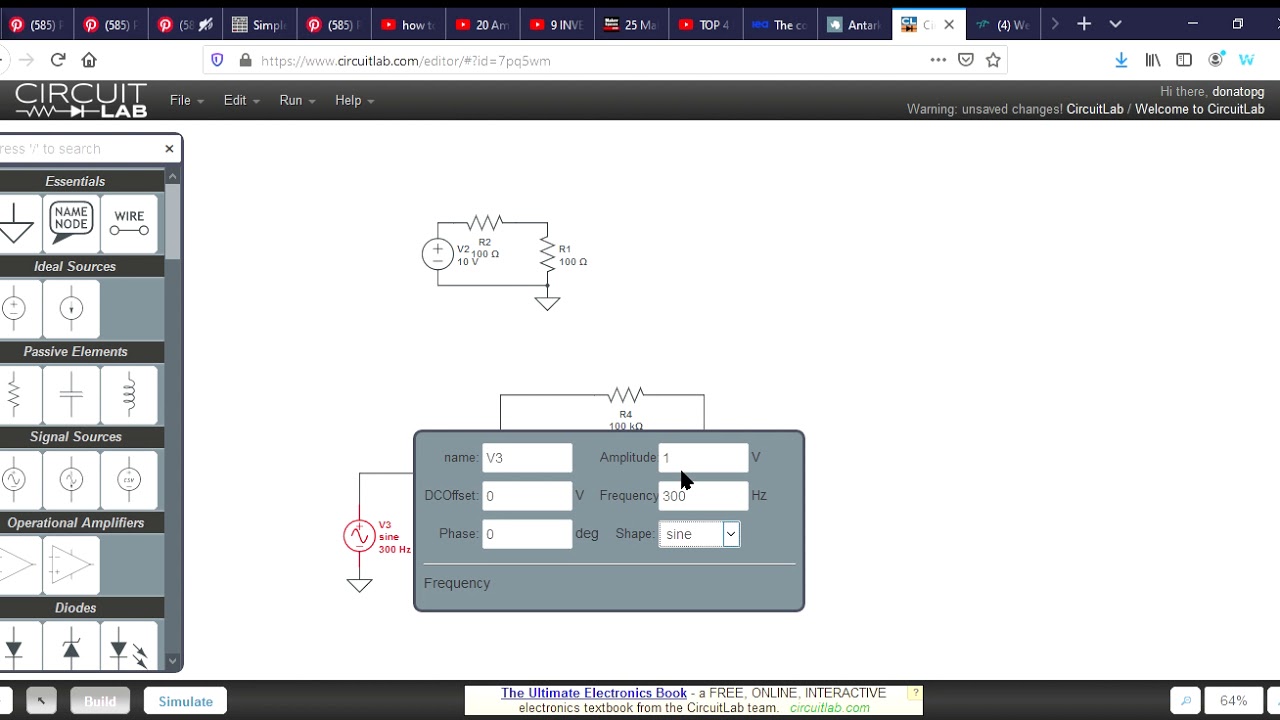Select resistor R2 in the circuit
Image resolution: width=1280 pixels, height=720 pixels.
tap(484, 222)
